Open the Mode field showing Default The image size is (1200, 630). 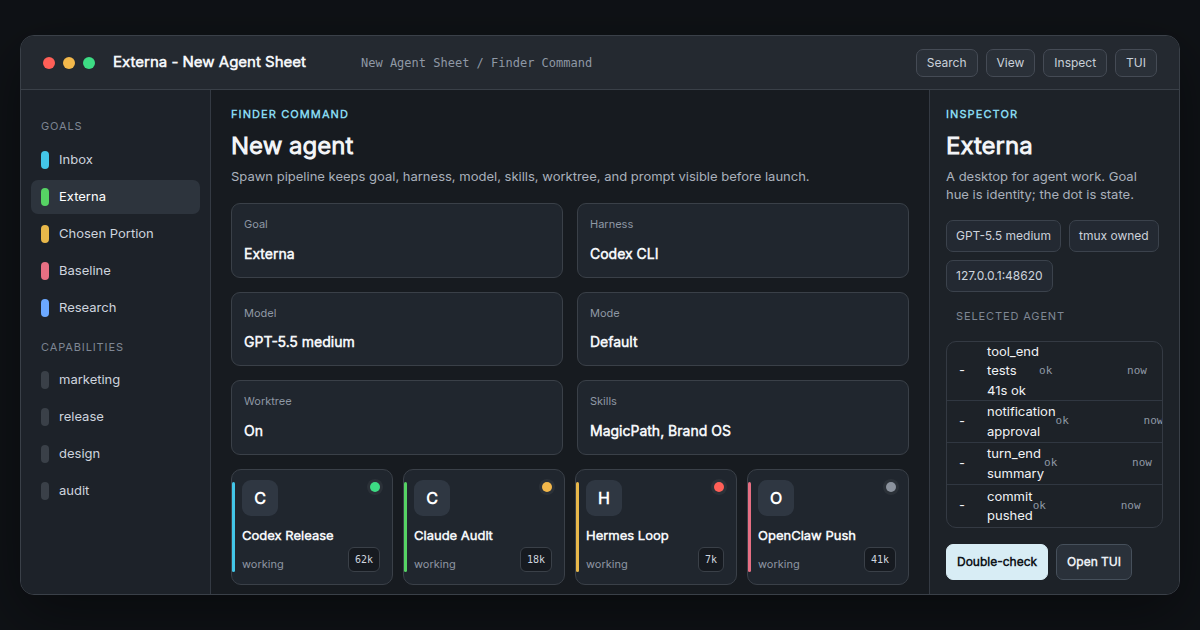coord(743,329)
